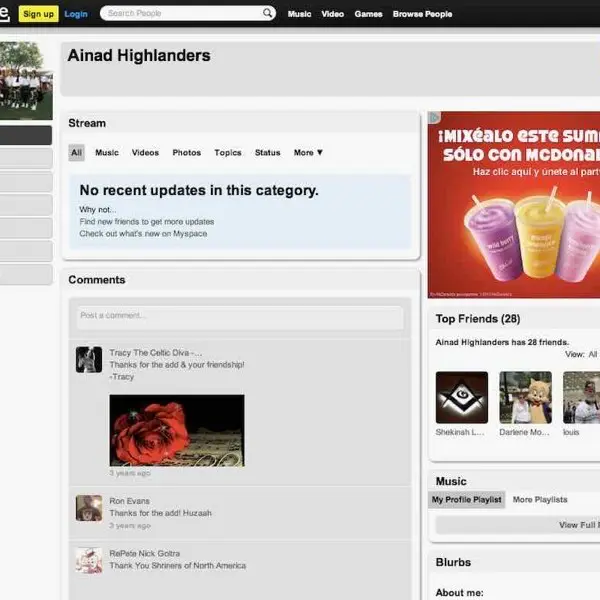The width and height of the screenshot is (600, 600).
Task: Click the yellow Sign up button
Action: coord(38,14)
